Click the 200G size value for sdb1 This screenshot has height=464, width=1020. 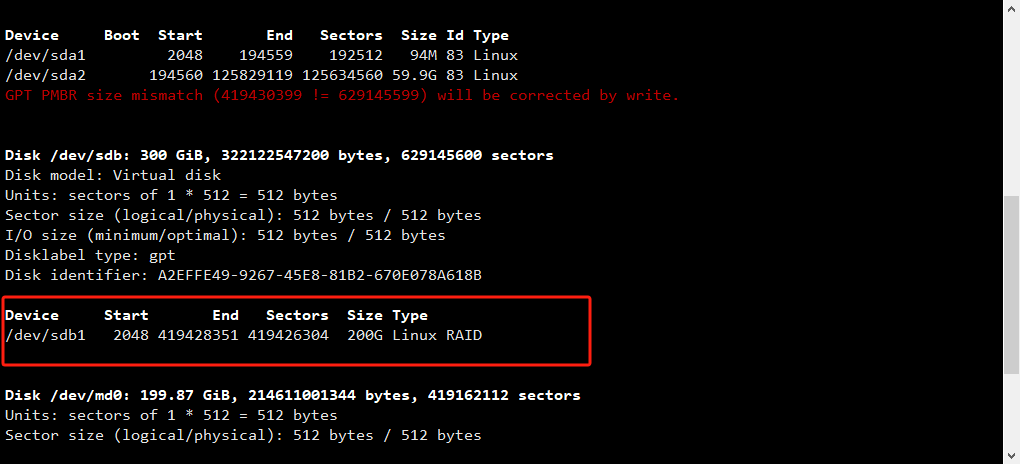pyautogui.click(x=365, y=336)
